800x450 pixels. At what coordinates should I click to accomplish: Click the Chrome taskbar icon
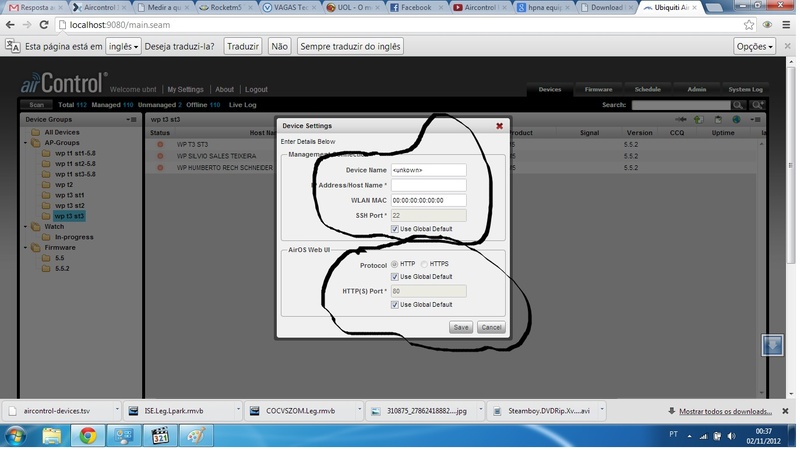pyautogui.click(x=88, y=438)
